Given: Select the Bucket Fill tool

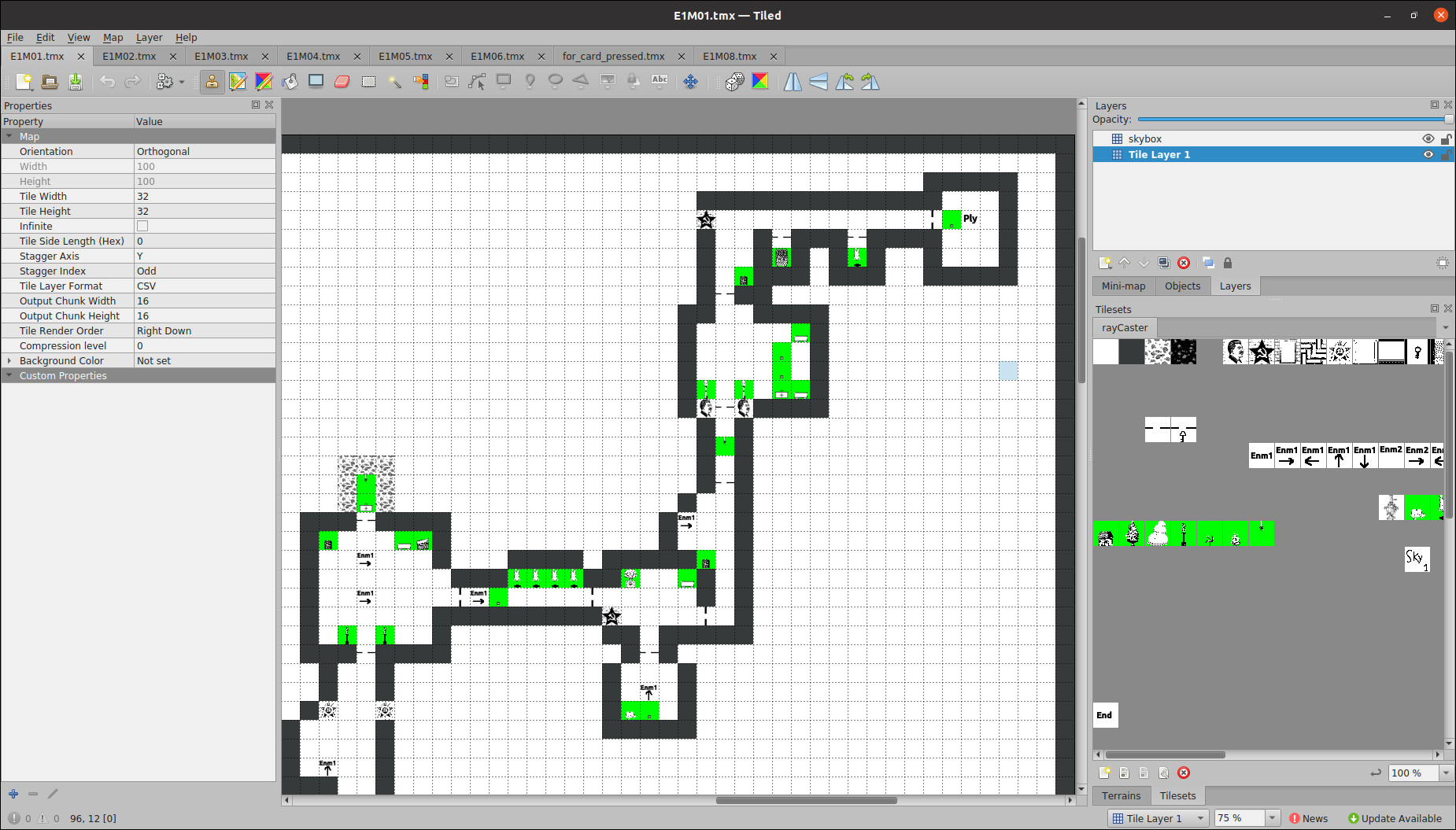Looking at the screenshot, I should 290,81.
